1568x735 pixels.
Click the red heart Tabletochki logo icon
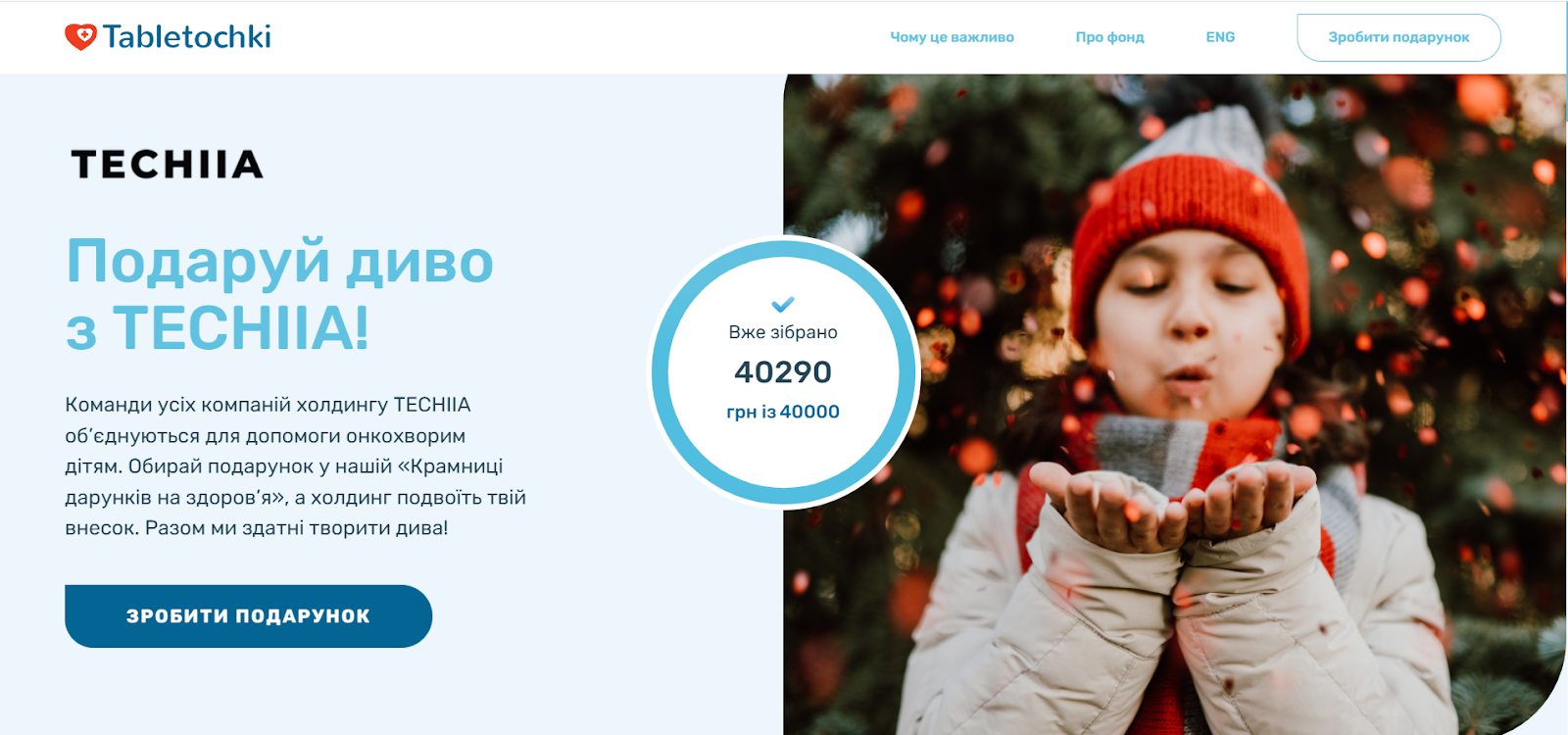coord(80,37)
